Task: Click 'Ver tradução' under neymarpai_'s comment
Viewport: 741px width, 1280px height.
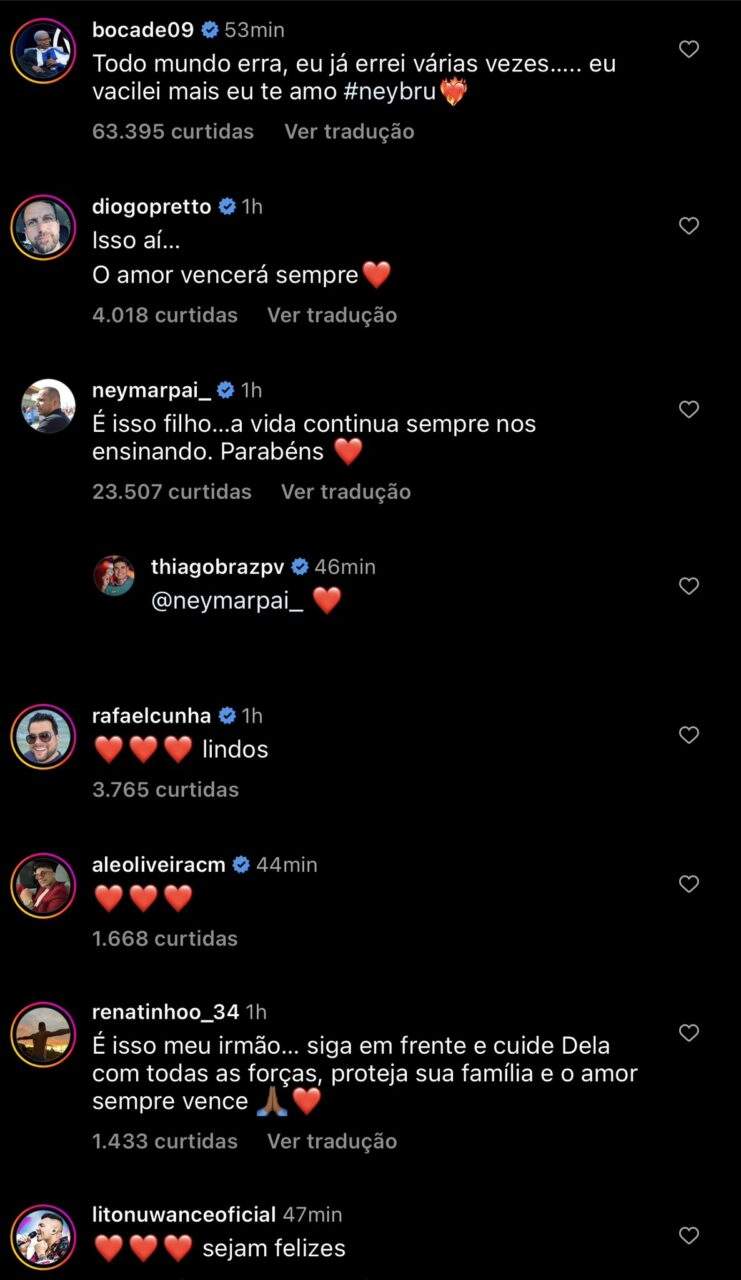Action: pyautogui.click(x=346, y=491)
